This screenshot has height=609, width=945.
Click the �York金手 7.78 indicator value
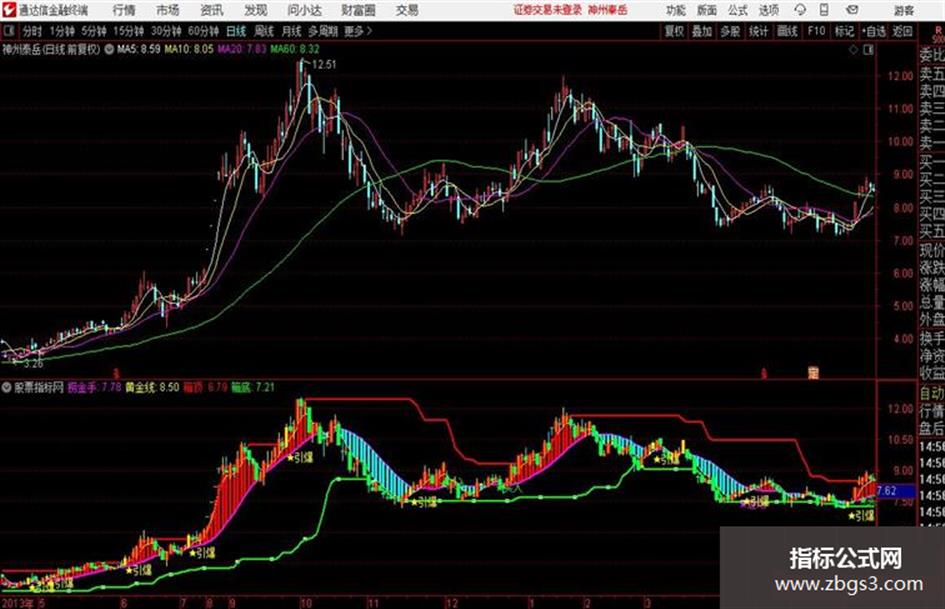click(95, 387)
